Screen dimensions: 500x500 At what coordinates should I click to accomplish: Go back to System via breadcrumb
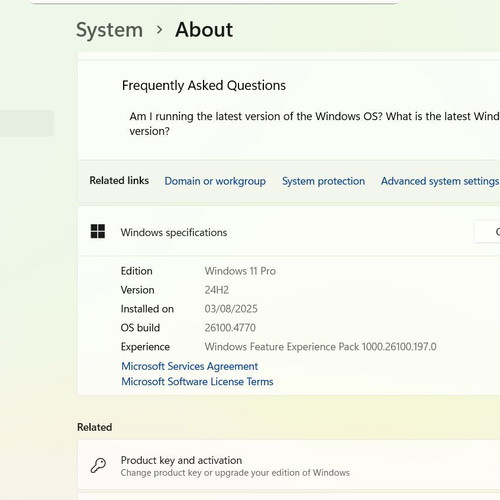tap(110, 30)
